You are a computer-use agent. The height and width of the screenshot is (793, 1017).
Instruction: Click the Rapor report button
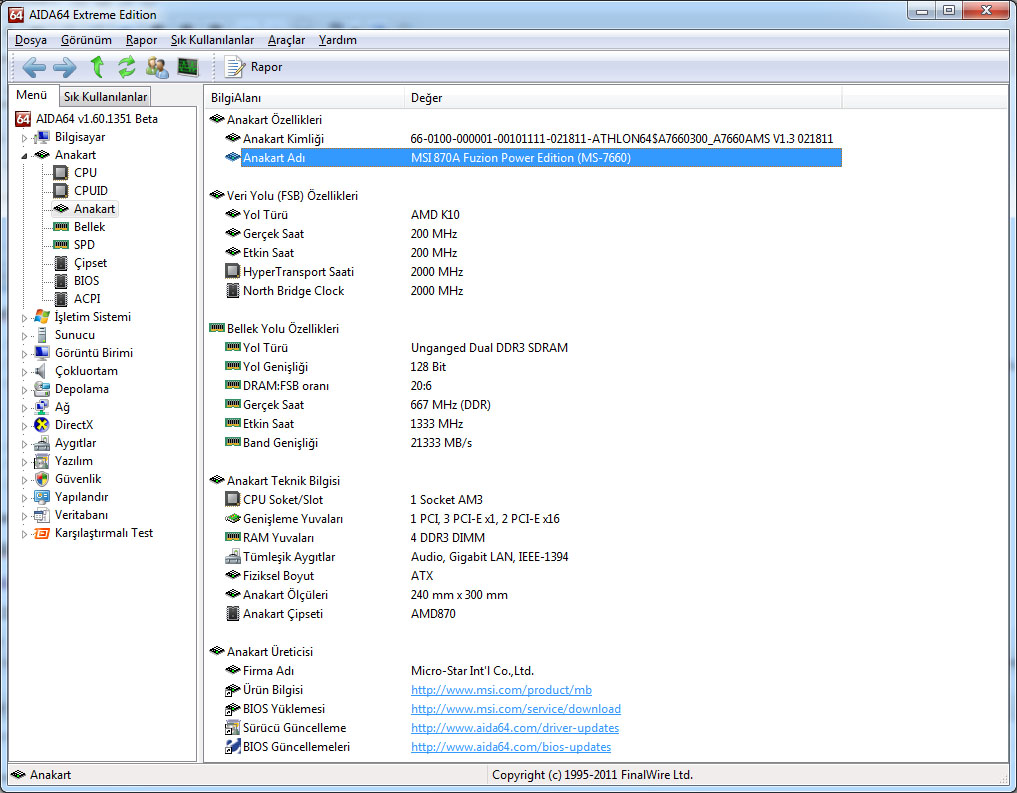tap(254, 67)
